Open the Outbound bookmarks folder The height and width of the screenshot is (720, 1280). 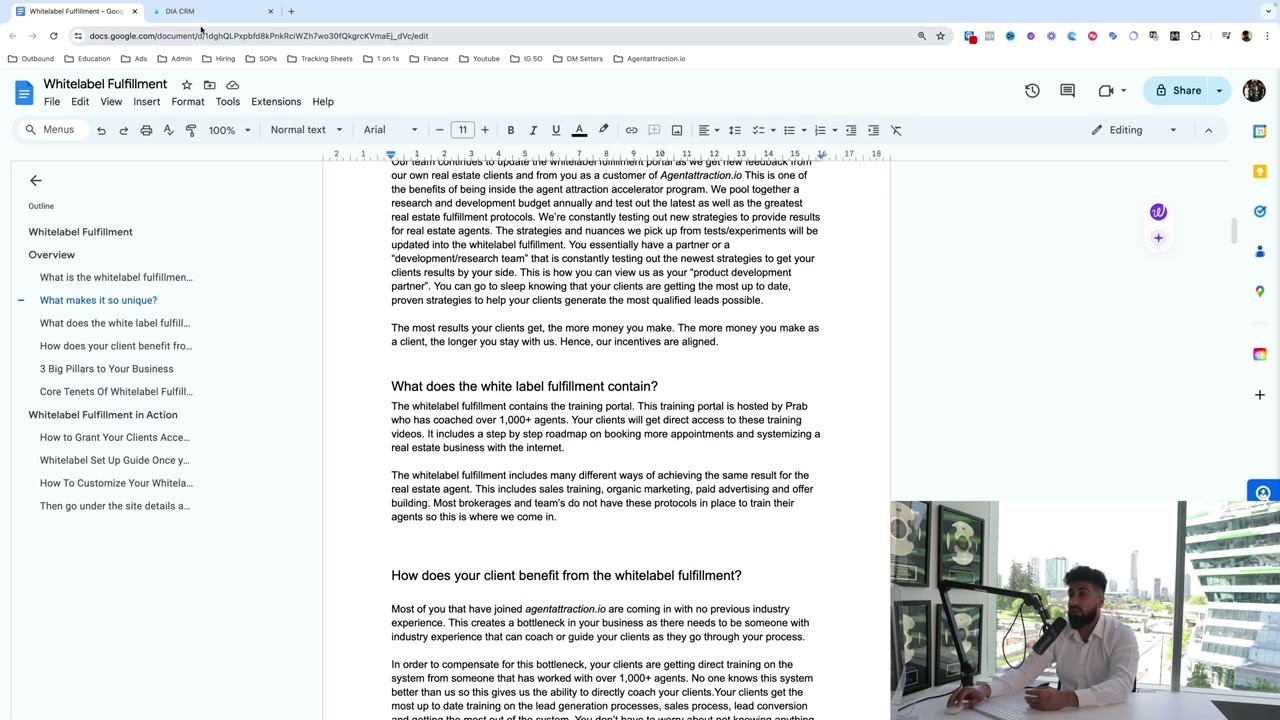pos(31,59)
